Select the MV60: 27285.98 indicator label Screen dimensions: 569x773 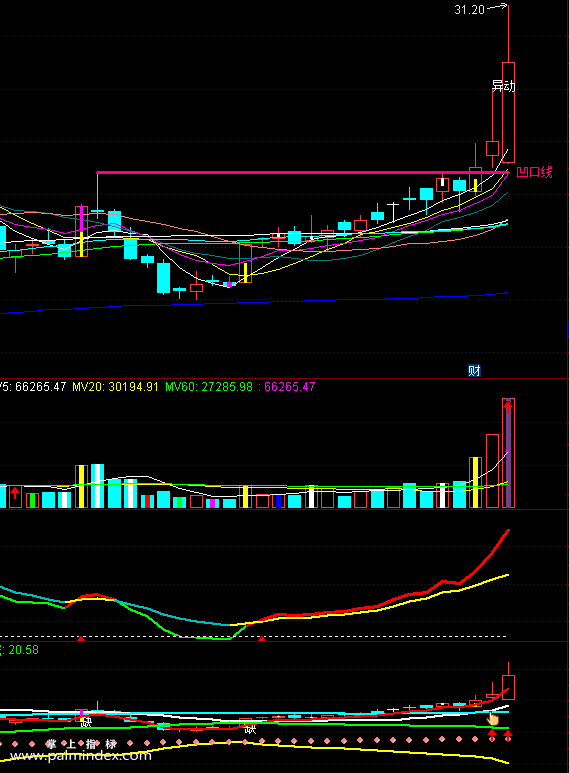pyautogui.click(x=209, y=386)
